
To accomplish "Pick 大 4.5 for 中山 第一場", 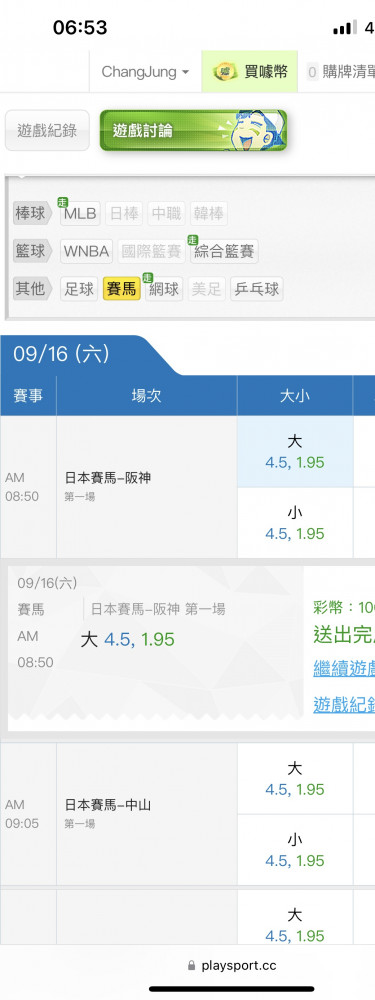I will click(295, 778).
